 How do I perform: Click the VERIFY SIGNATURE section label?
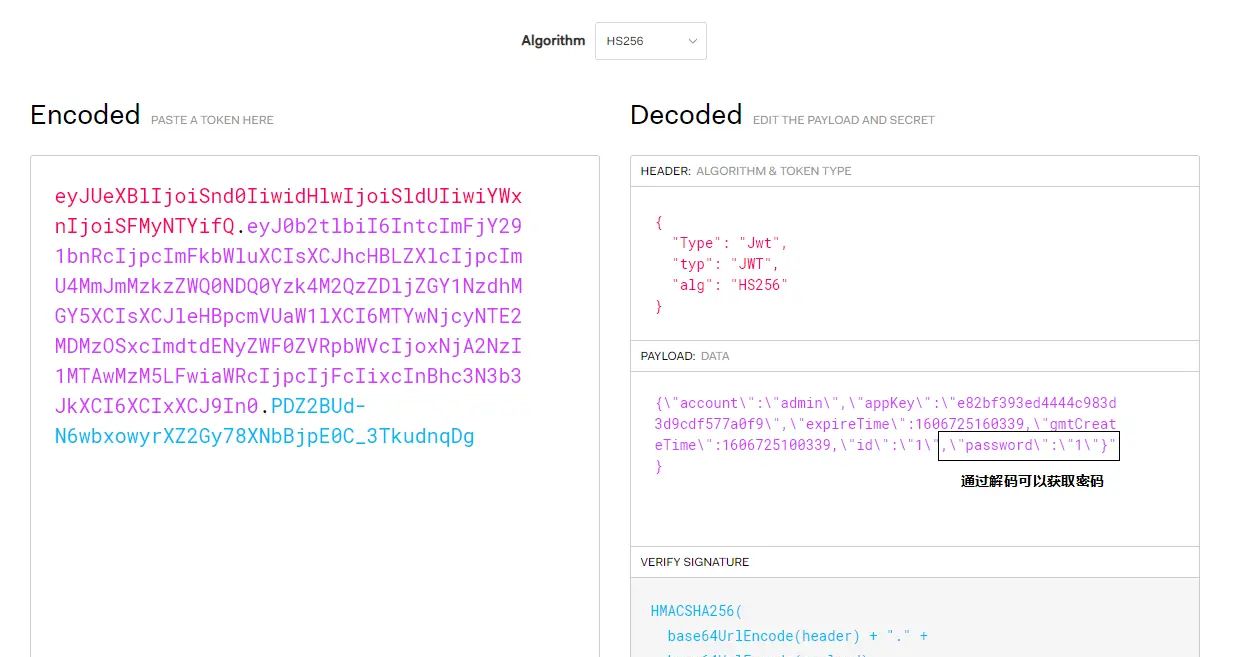694,562
